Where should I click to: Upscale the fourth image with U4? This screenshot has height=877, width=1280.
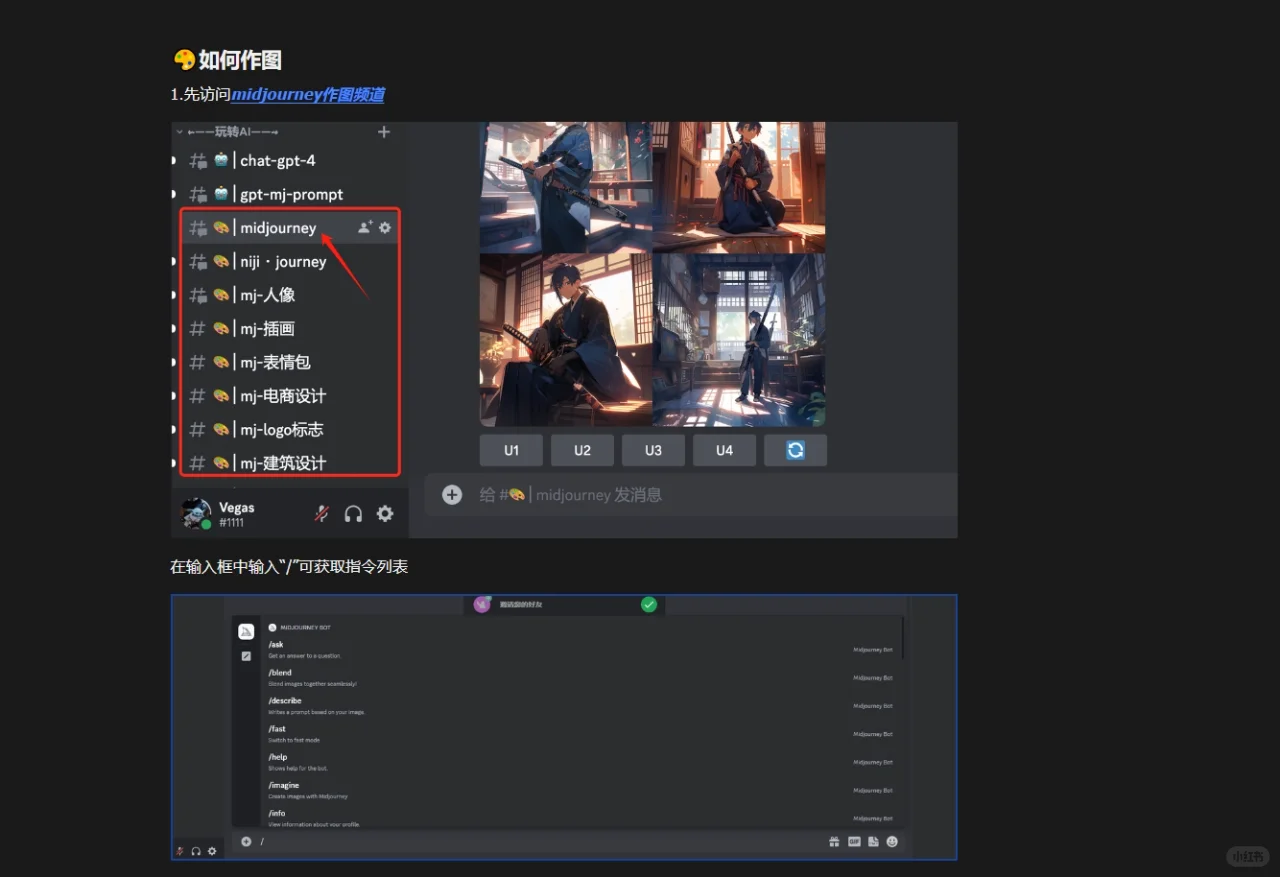724,450
